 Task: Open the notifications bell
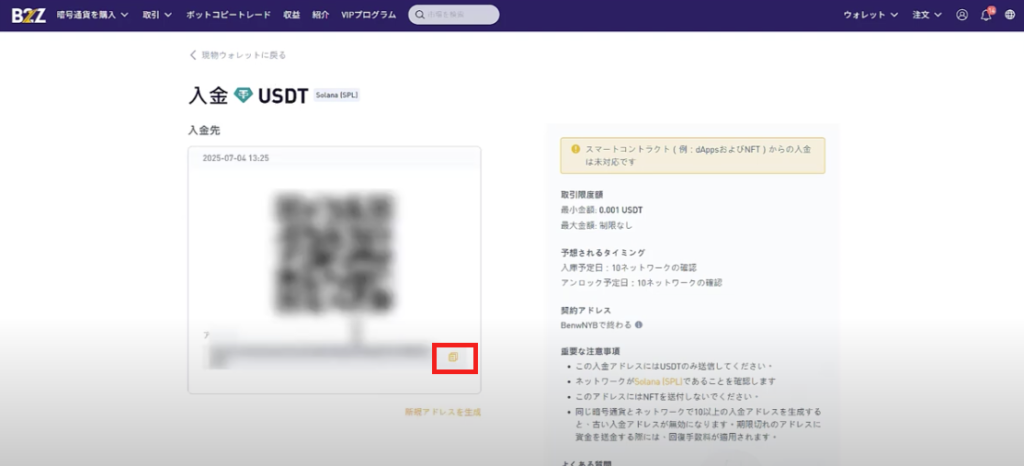[x=986, y=15]
